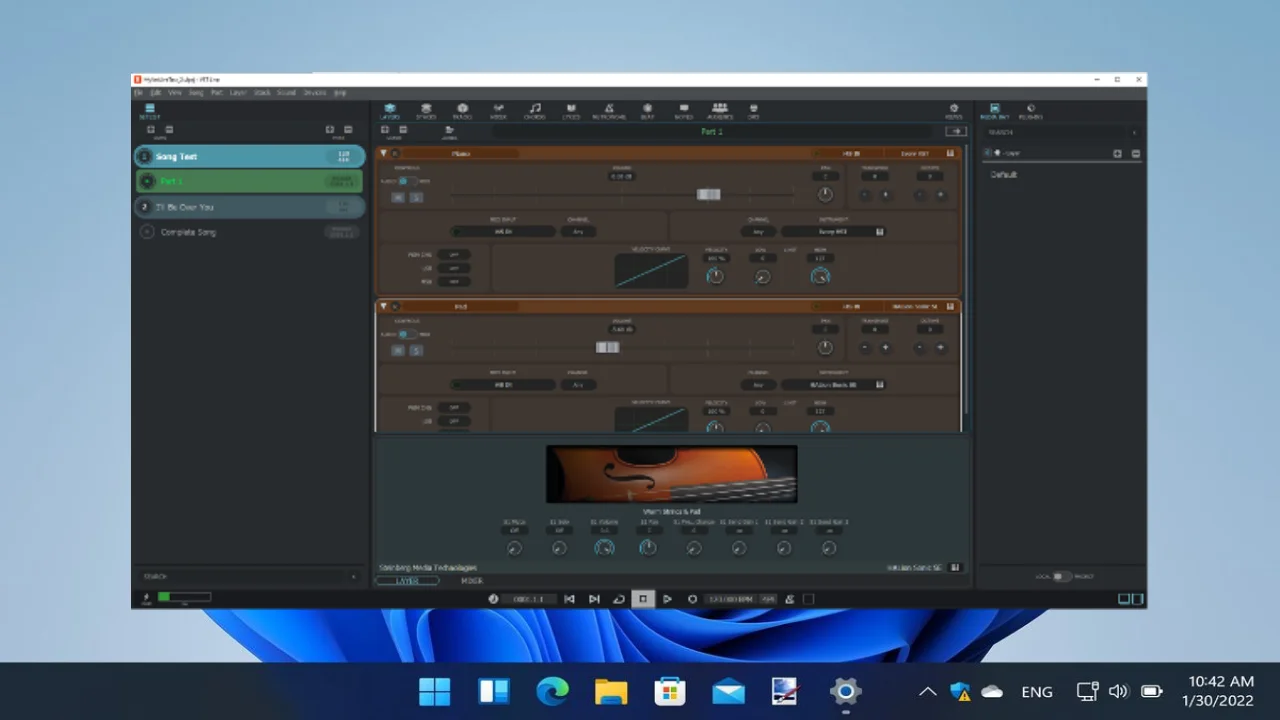The width and height of the screenshot is (1280, 720).
Task: Open the Views icon in toolbar
Action: click(x=954, y=110)
